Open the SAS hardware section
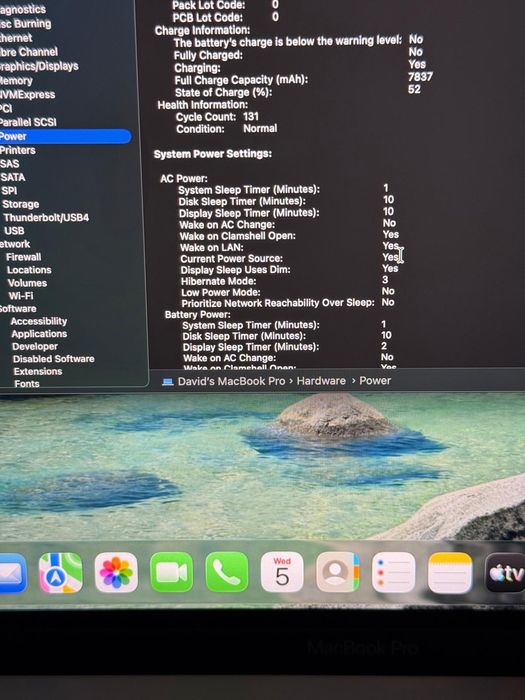Viewport: 525px width, 700px height. pos(9,164)
